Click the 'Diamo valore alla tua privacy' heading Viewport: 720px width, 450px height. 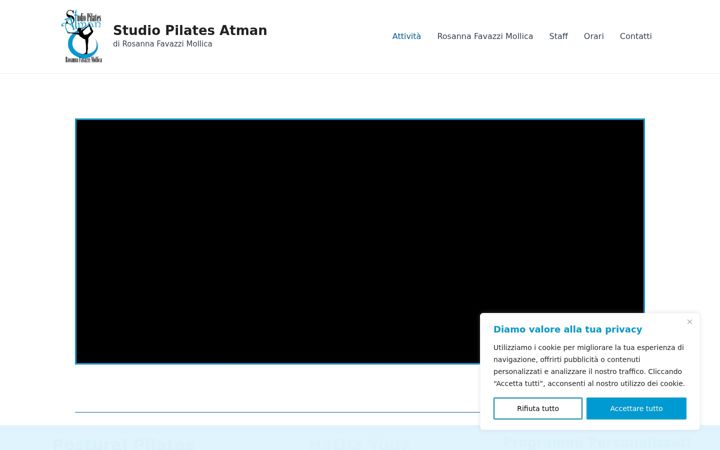[x=568, y=329]
